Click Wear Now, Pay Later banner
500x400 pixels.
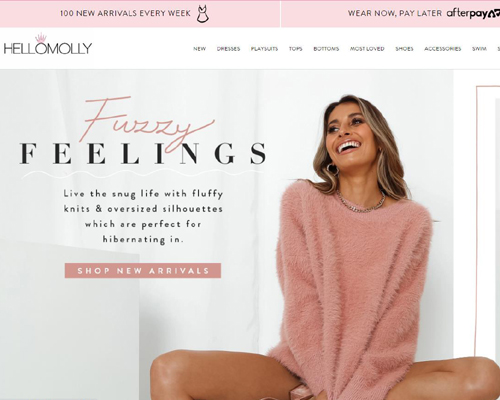[x=395, y=13]
